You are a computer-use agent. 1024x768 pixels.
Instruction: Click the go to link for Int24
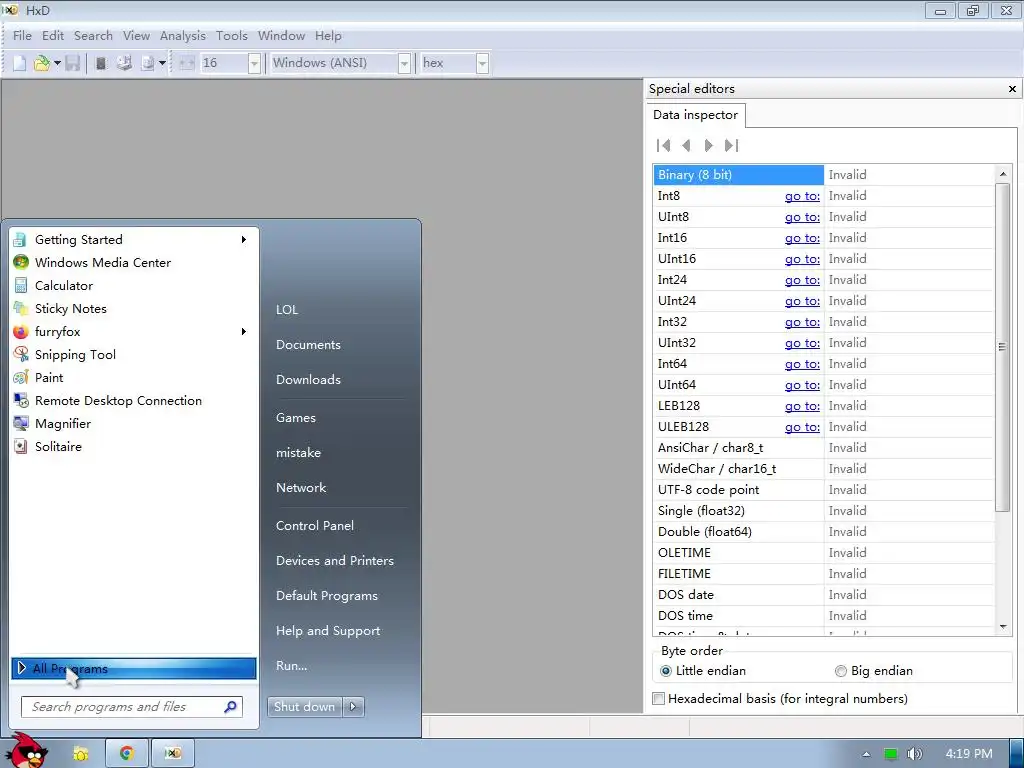coord(802,280)
